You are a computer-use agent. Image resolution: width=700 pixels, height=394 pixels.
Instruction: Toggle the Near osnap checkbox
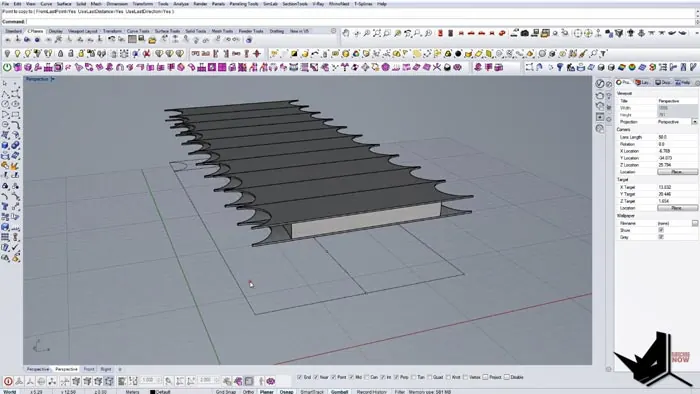point(316,377)
